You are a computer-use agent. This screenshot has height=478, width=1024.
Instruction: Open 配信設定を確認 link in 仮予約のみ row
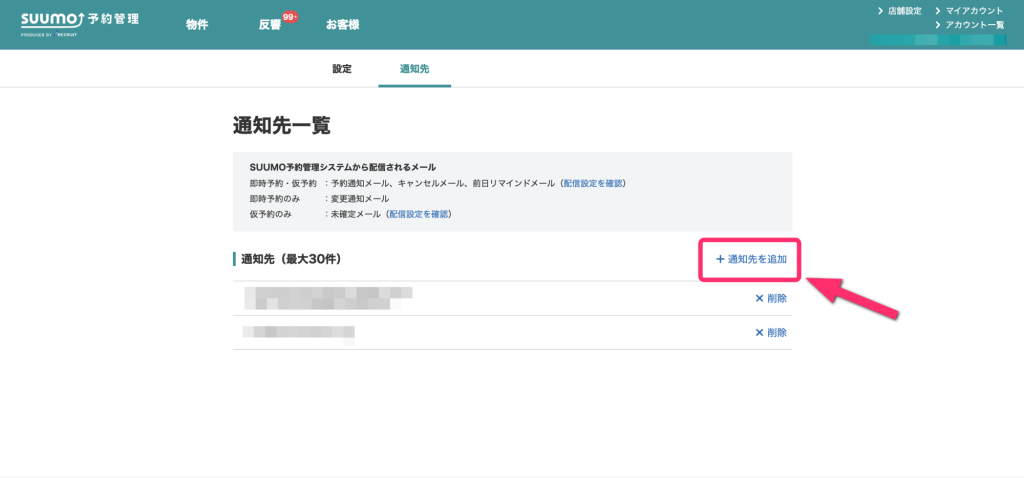[418, 214]
